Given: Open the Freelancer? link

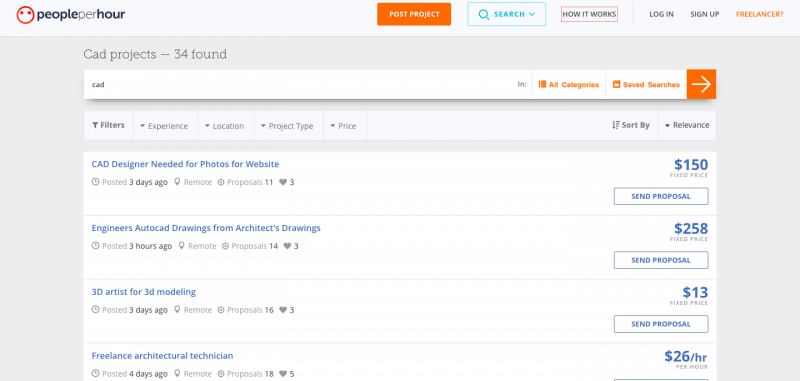Looking at the screenshot, I should click(759, 14).
